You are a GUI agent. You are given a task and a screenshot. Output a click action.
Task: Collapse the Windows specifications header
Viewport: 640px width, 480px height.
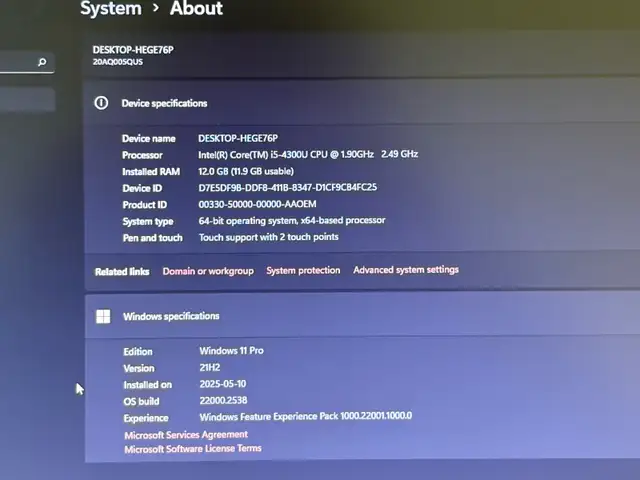(x=362, y=316)
